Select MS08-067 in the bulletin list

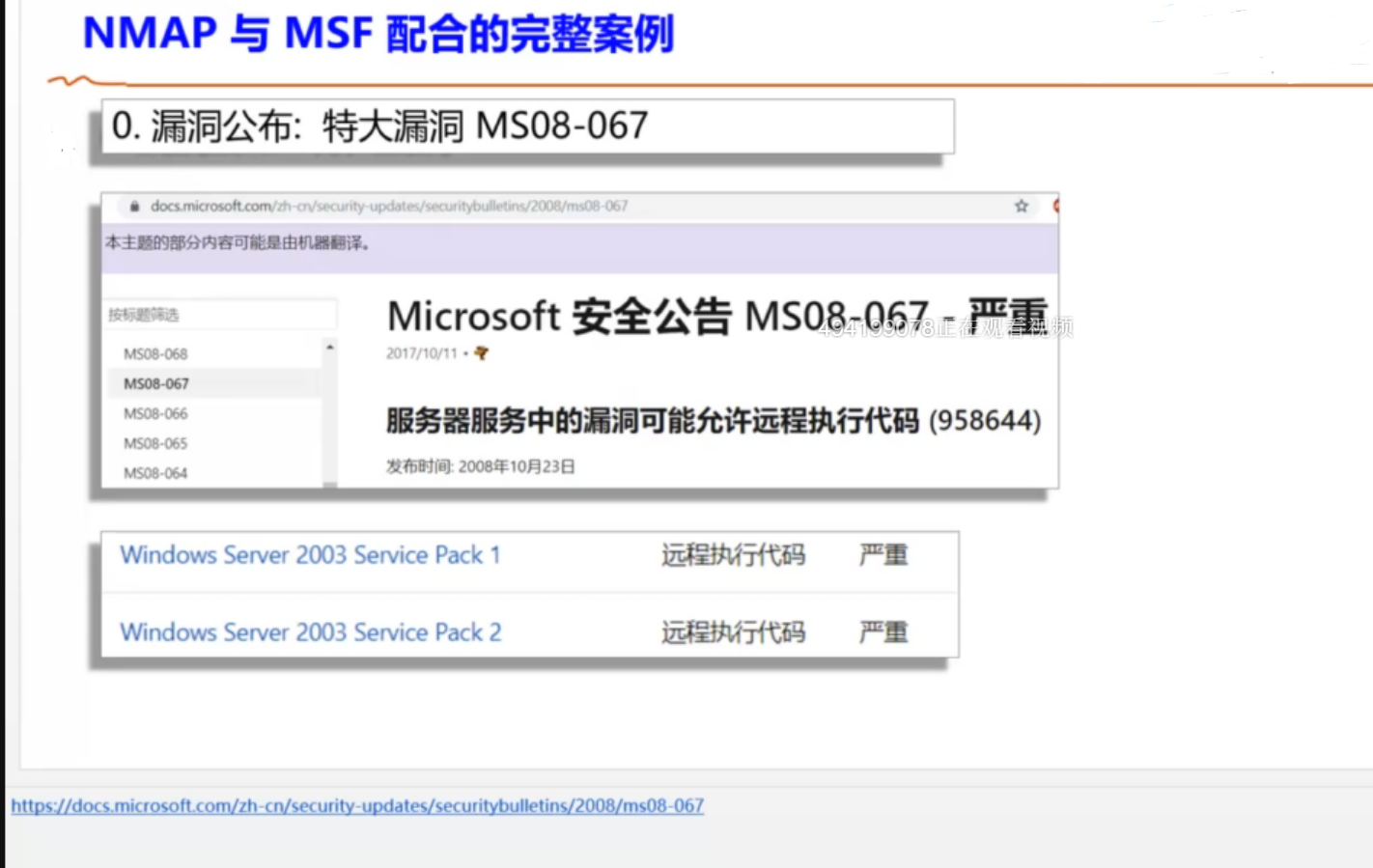pos(156,384)
